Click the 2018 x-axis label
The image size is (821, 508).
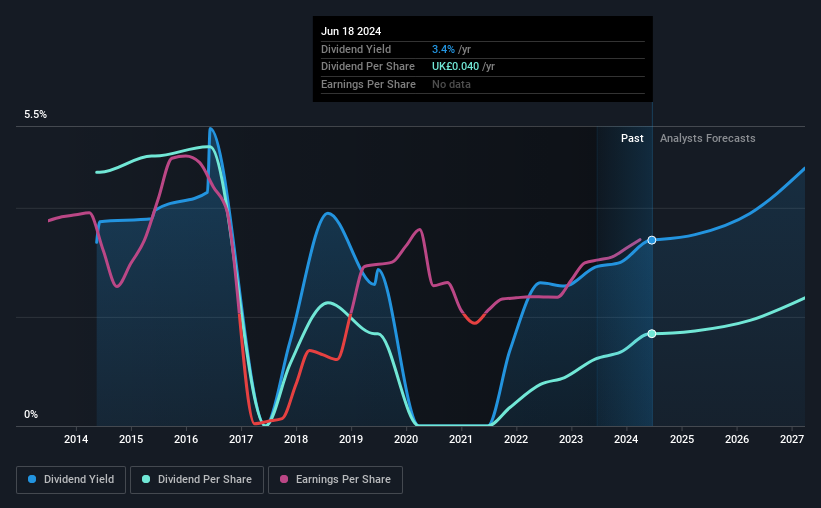(296, 439)
